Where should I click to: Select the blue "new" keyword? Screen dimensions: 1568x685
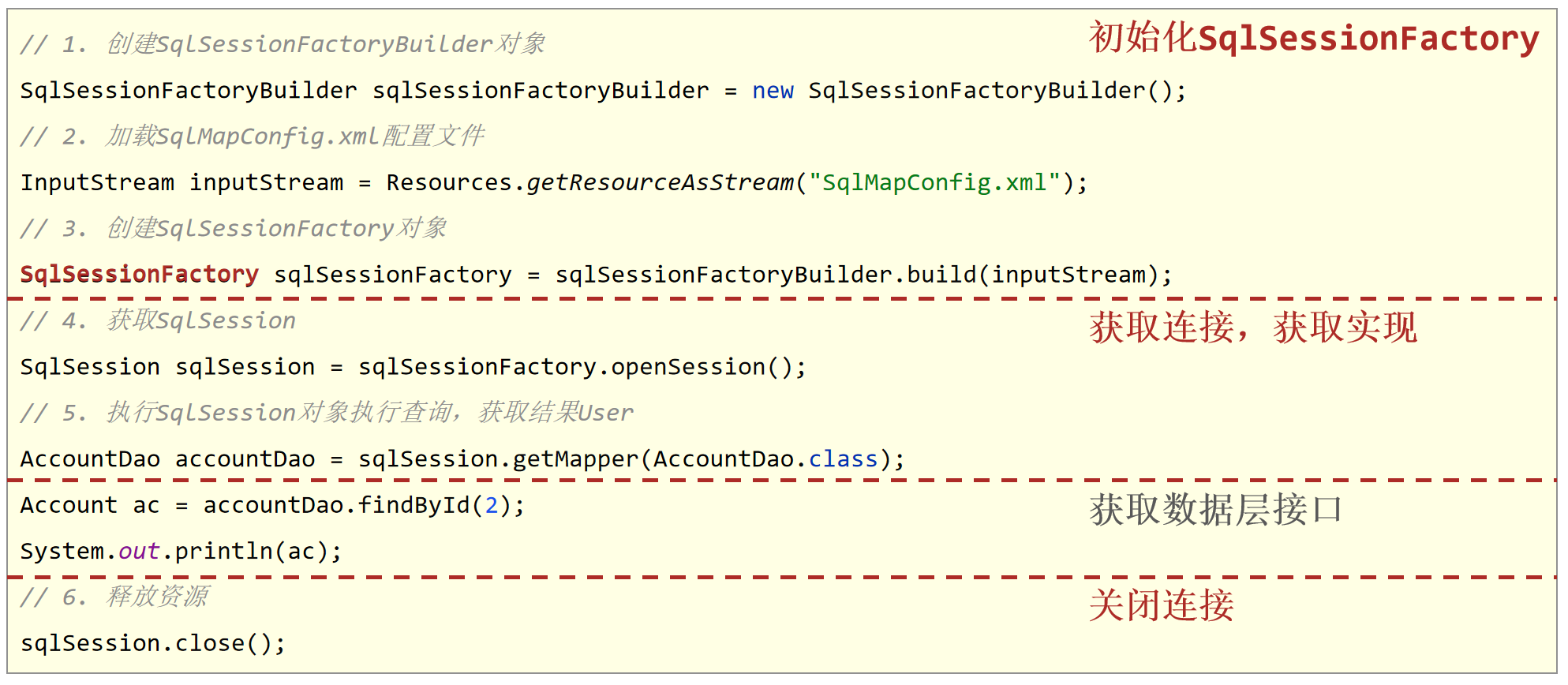point(773,91)
